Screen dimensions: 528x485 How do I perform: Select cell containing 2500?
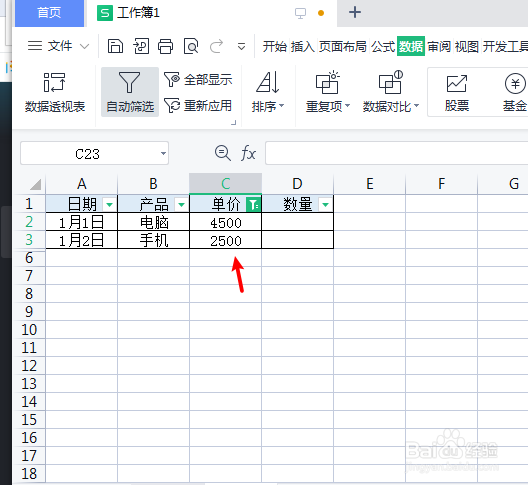pyautogui.click(x=226, y=240)
